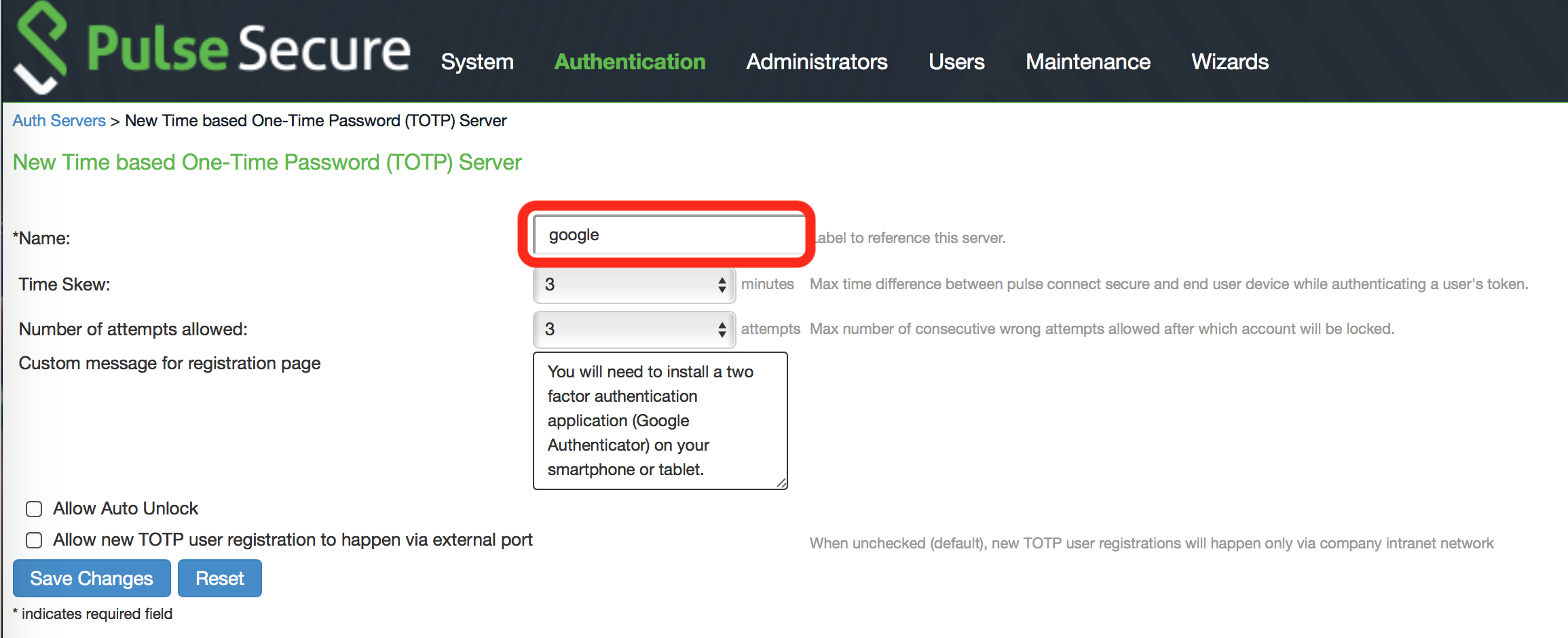Check Allow new TOTP registration via external port

coord(34,540)
